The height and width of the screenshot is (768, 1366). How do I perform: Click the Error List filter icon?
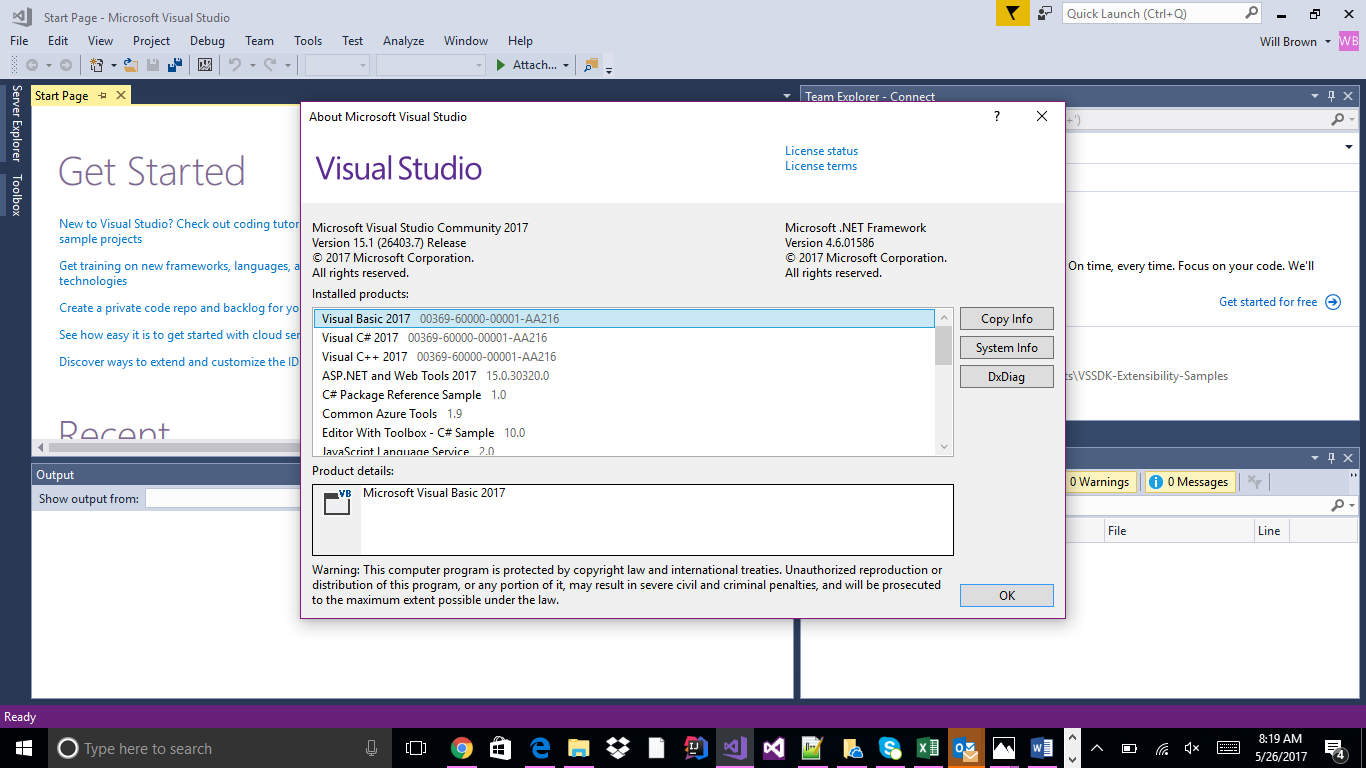tap(1255, 482)
